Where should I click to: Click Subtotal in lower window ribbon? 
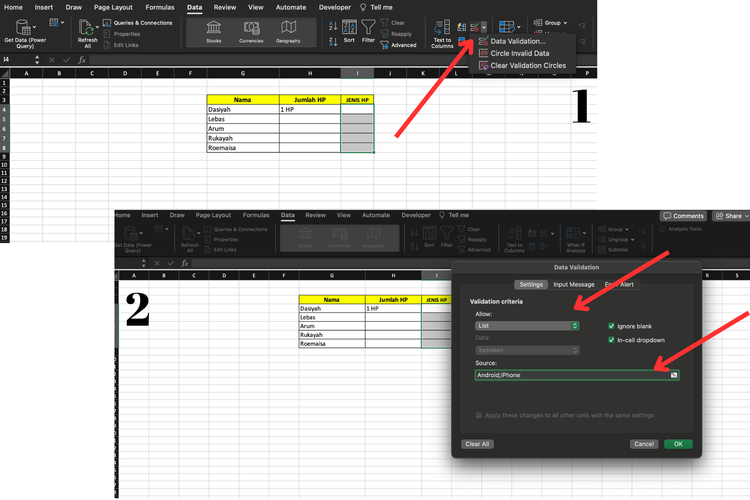(x=613, y=250)
